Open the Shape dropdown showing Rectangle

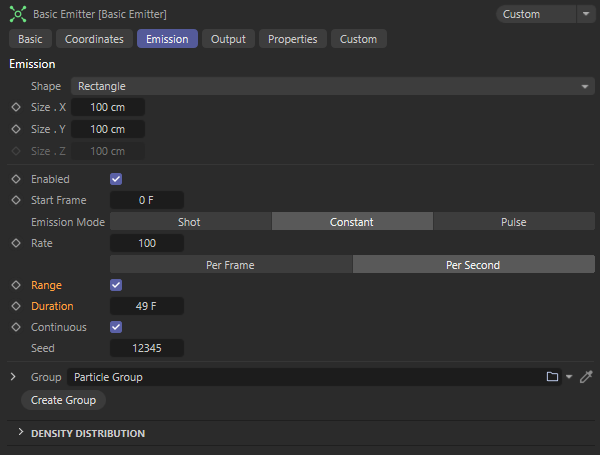332,87
